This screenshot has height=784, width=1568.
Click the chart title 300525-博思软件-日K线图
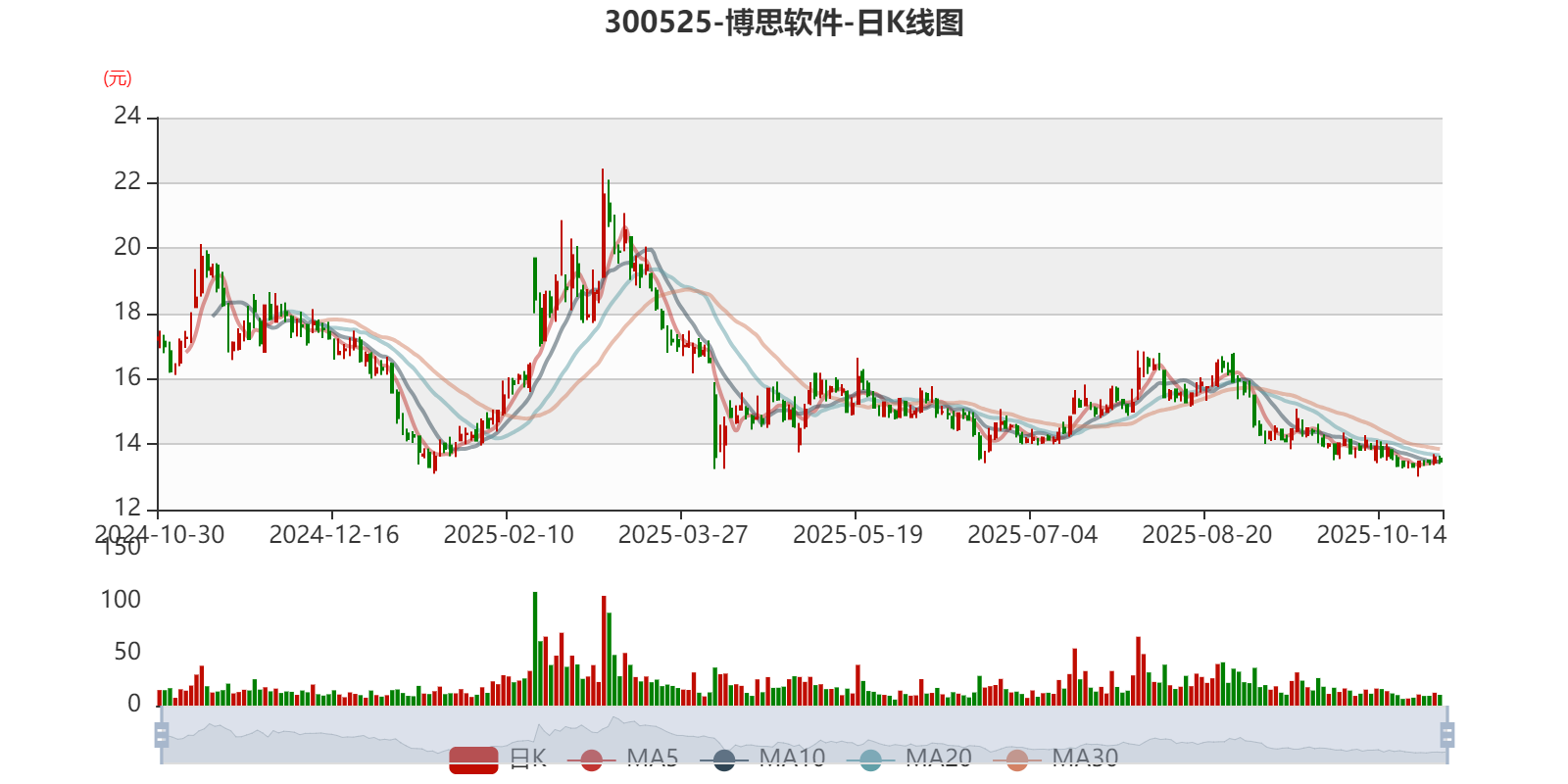click(x=784, y=23)
